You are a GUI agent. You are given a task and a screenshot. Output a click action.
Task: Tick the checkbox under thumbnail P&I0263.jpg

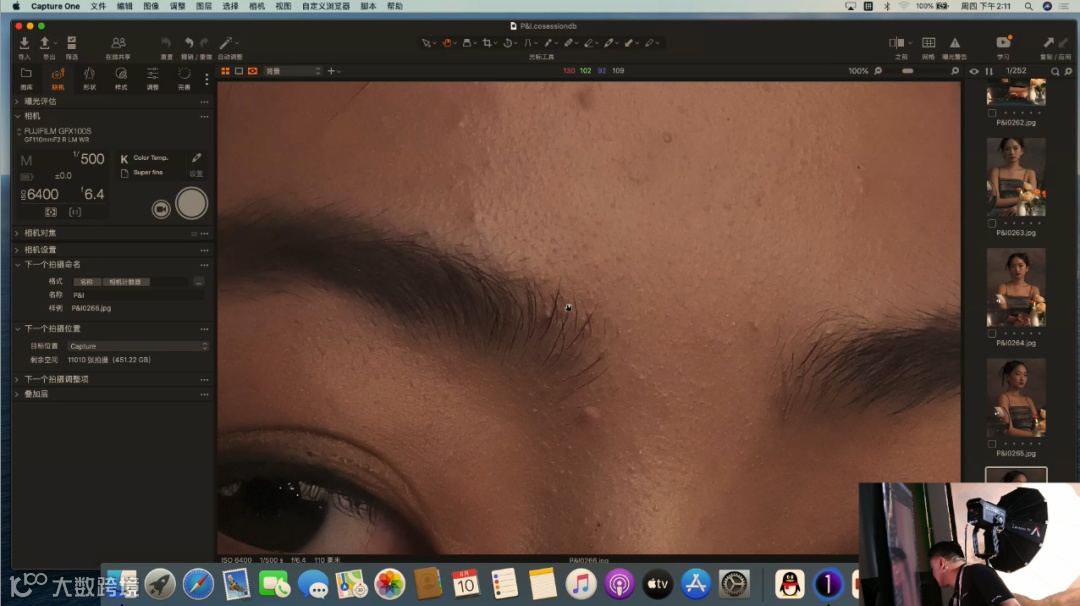(x=992, y=223)
